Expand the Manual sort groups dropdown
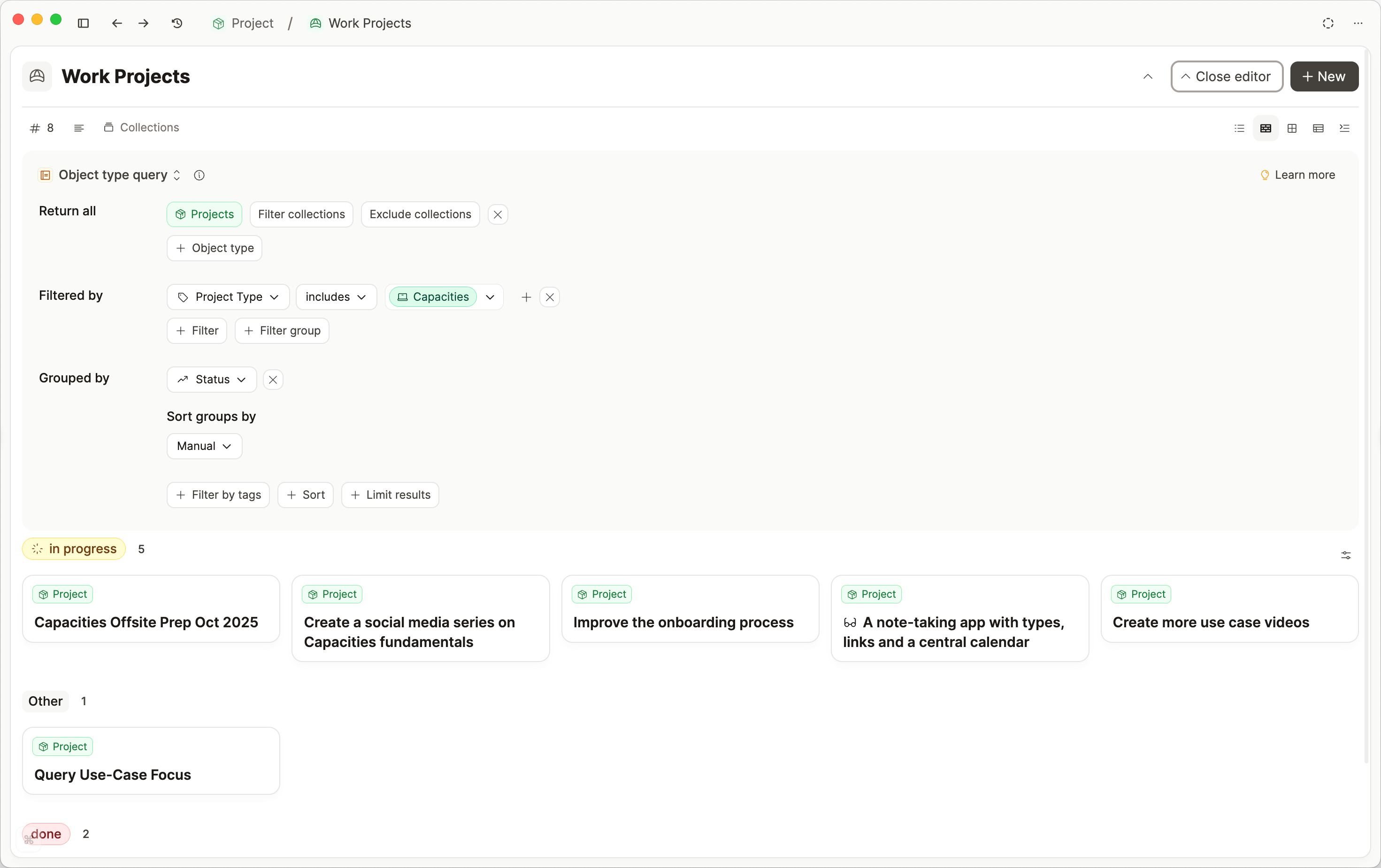This screenshot has width=1381, height=868. click(204, 446)
